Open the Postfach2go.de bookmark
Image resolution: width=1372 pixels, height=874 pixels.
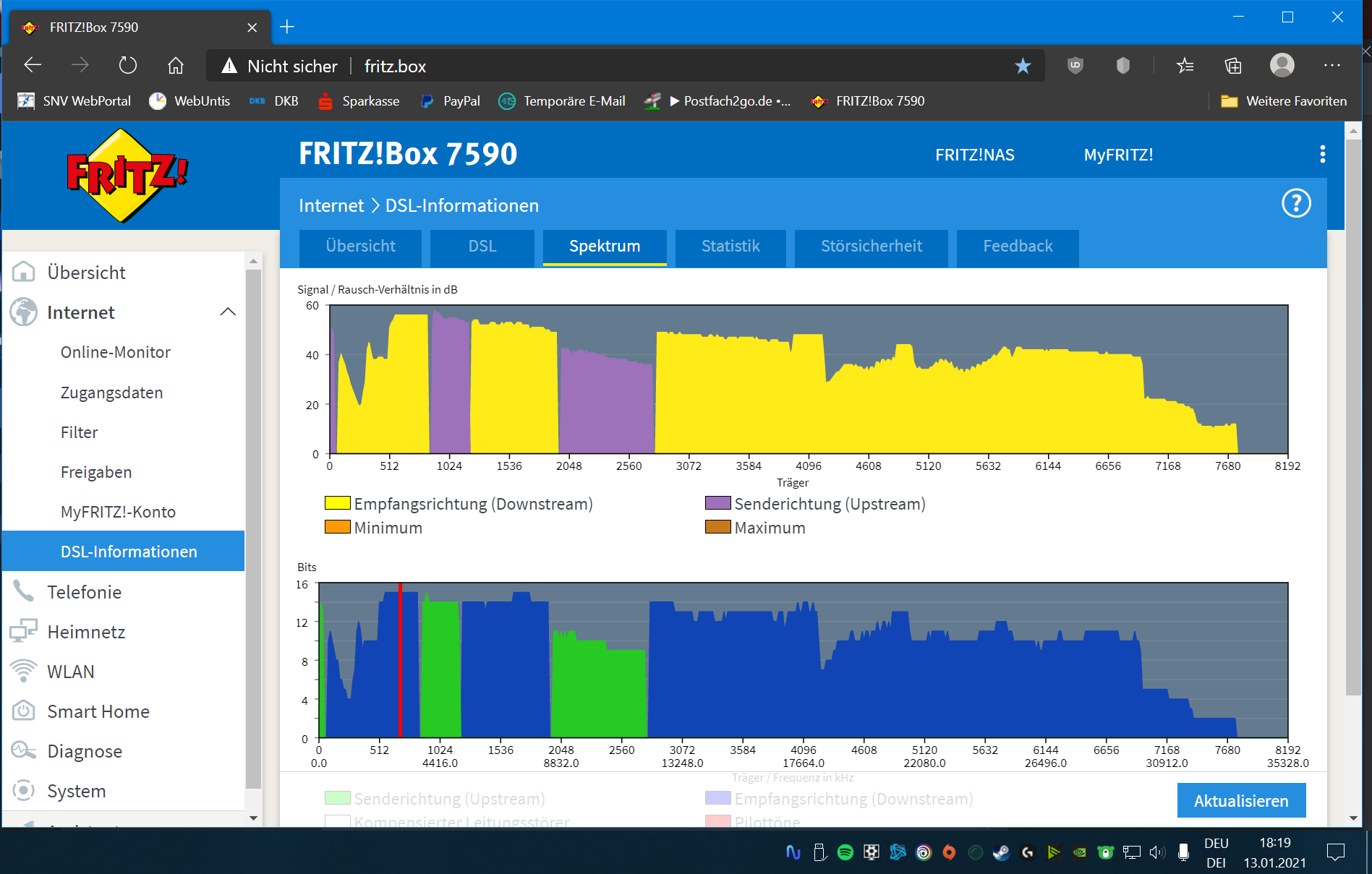point(718,101)
